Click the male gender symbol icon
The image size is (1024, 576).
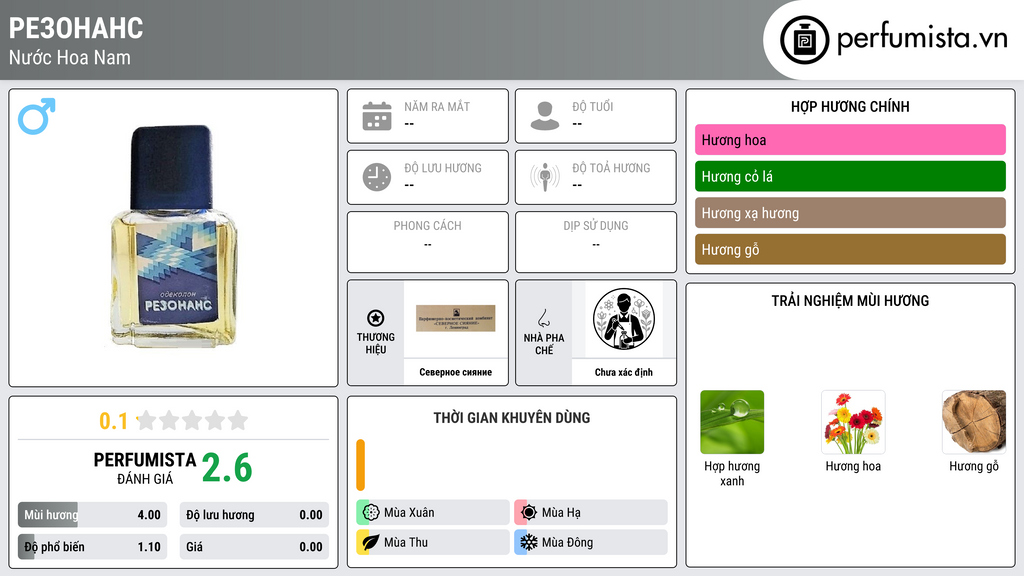37,116
